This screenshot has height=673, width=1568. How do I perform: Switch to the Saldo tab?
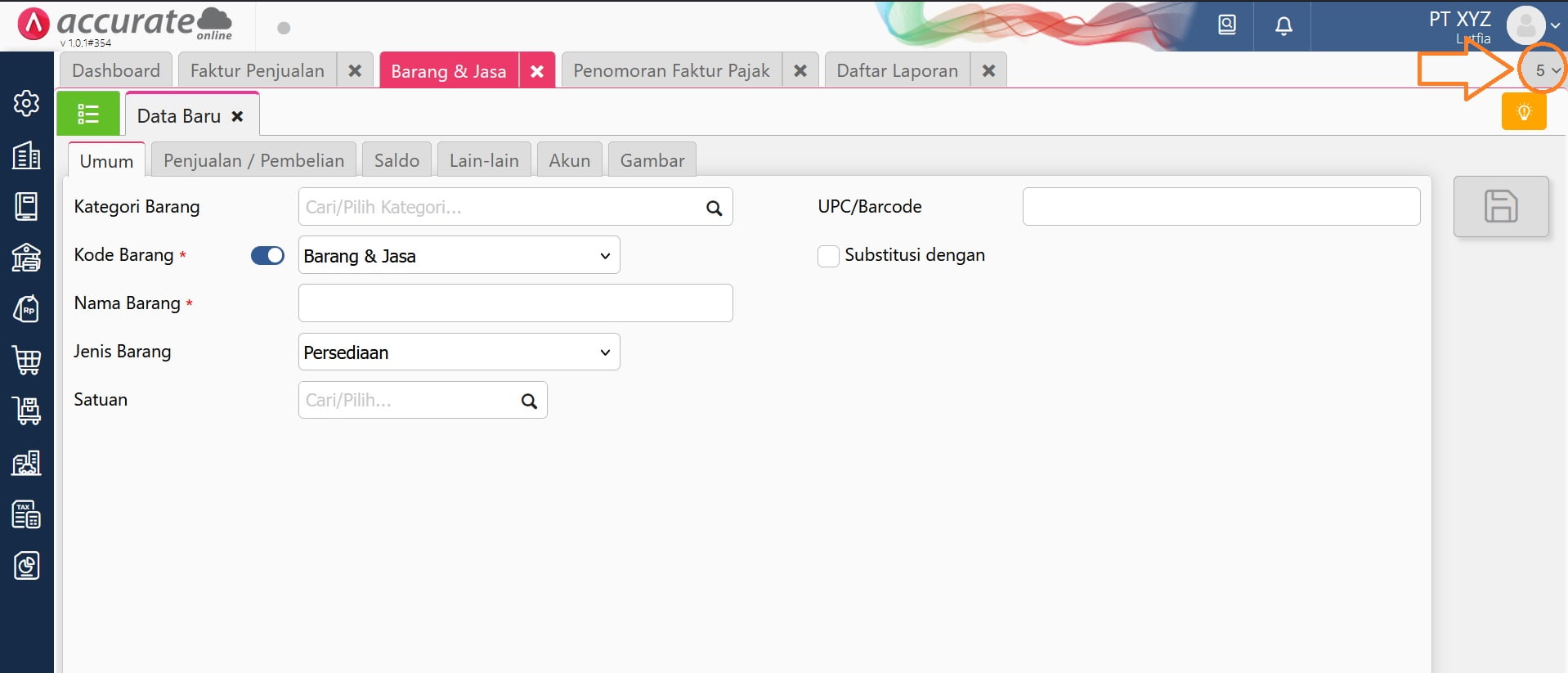coord(396,160)
